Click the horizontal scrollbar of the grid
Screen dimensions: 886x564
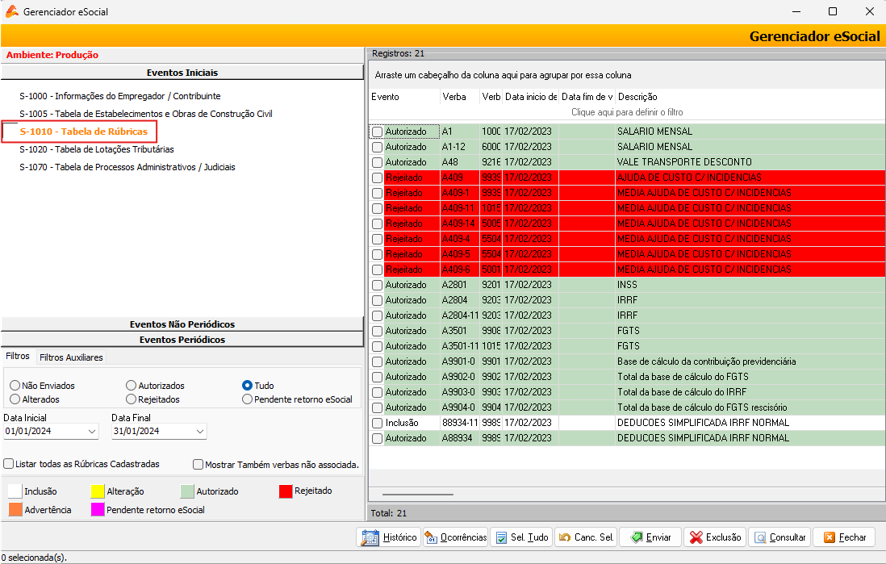coord(418,494)
